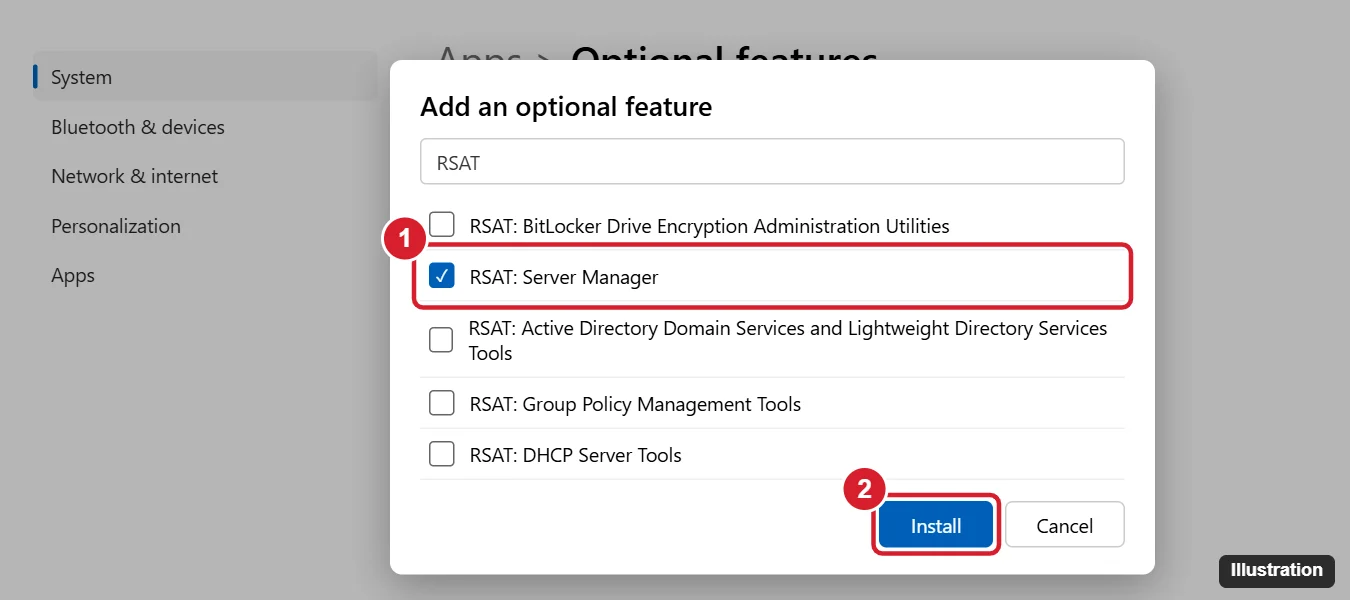1350x600 pixels.
Task: Uncheck the RSAT: Server Manager checkbox
Action: point(442,276)
